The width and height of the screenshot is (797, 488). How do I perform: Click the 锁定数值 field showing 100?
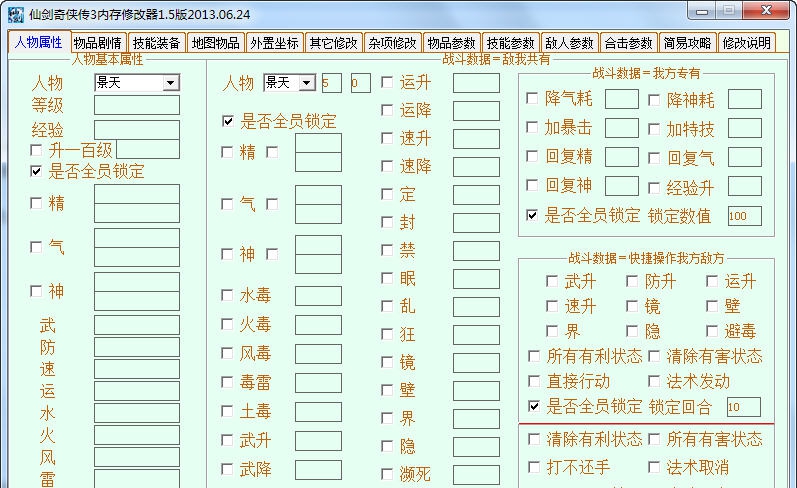[x=745, y=216]
